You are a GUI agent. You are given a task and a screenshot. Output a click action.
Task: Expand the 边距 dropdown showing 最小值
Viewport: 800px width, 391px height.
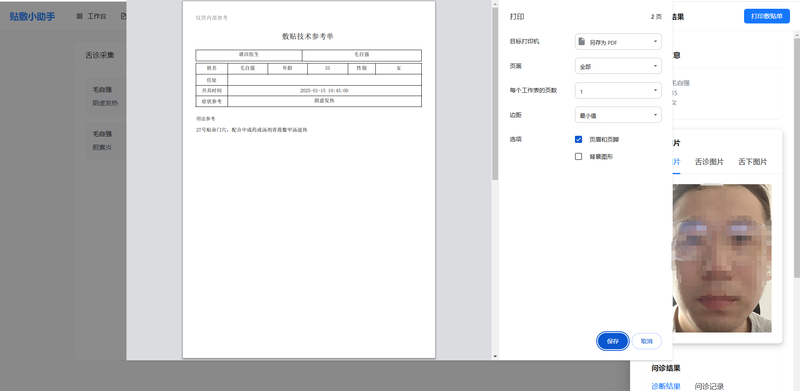618,115
